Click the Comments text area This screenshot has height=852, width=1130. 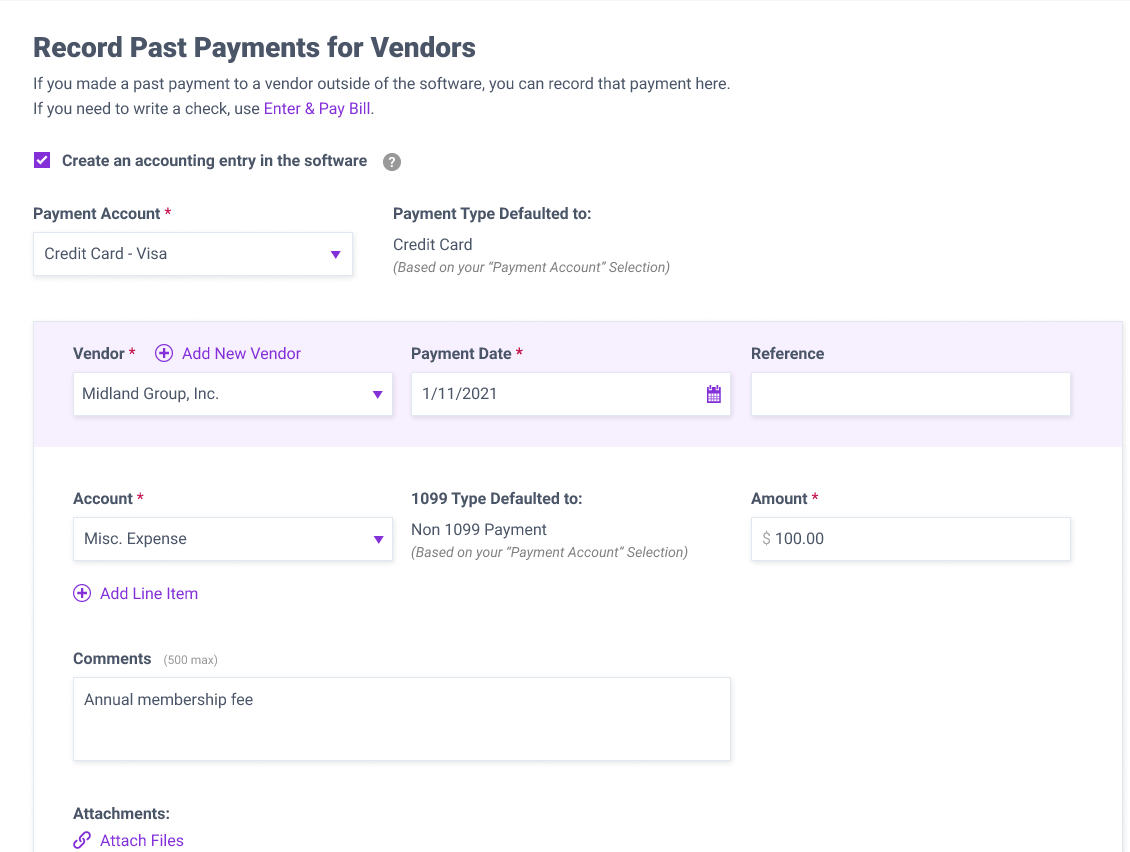click(402, 719)
